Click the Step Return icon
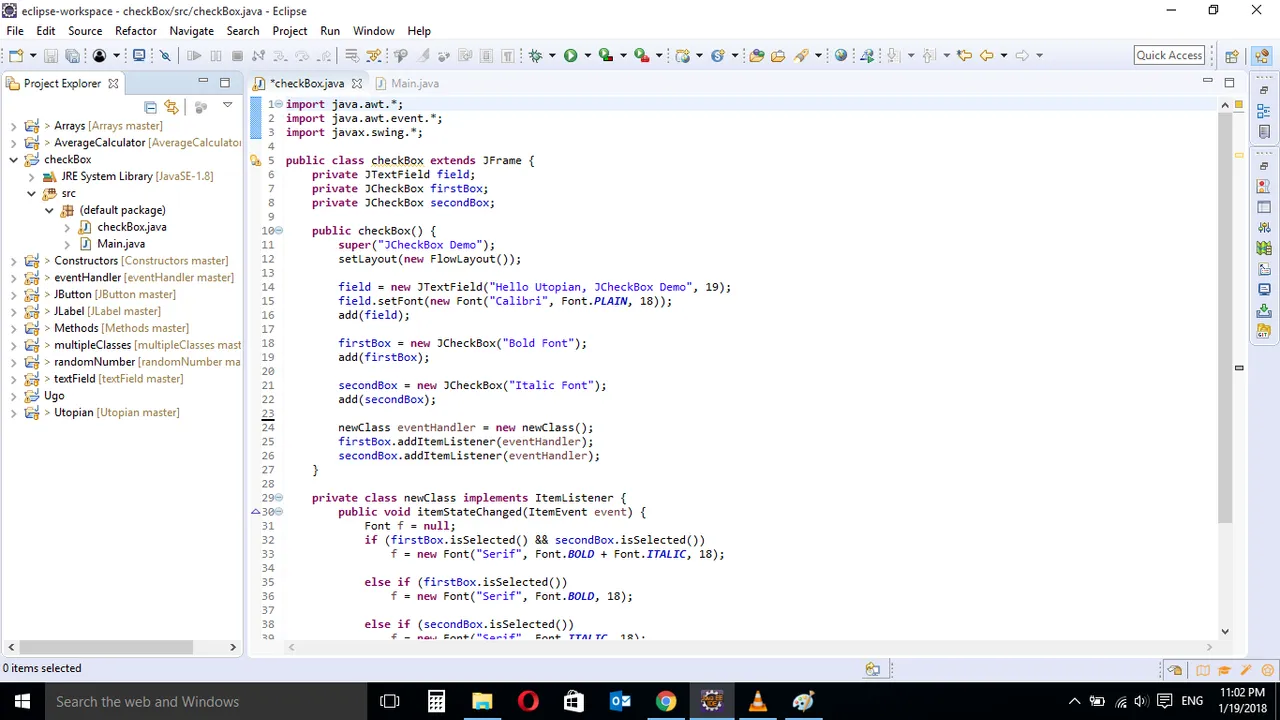Image resolution: width=1280 pixels, height=720 pixels. pos(323,56)
